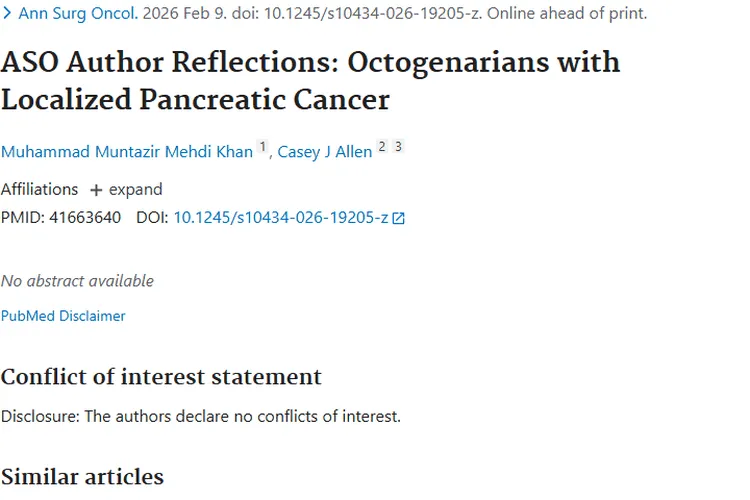Click the Disclosure statement text

[x=200, y=416]
